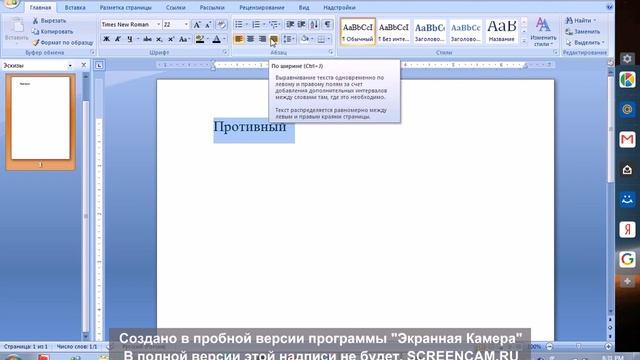The height and width of the screenshot is (360, 640).
Task: Open the Рецензирование ribbon tab
Action: point(262,7)
